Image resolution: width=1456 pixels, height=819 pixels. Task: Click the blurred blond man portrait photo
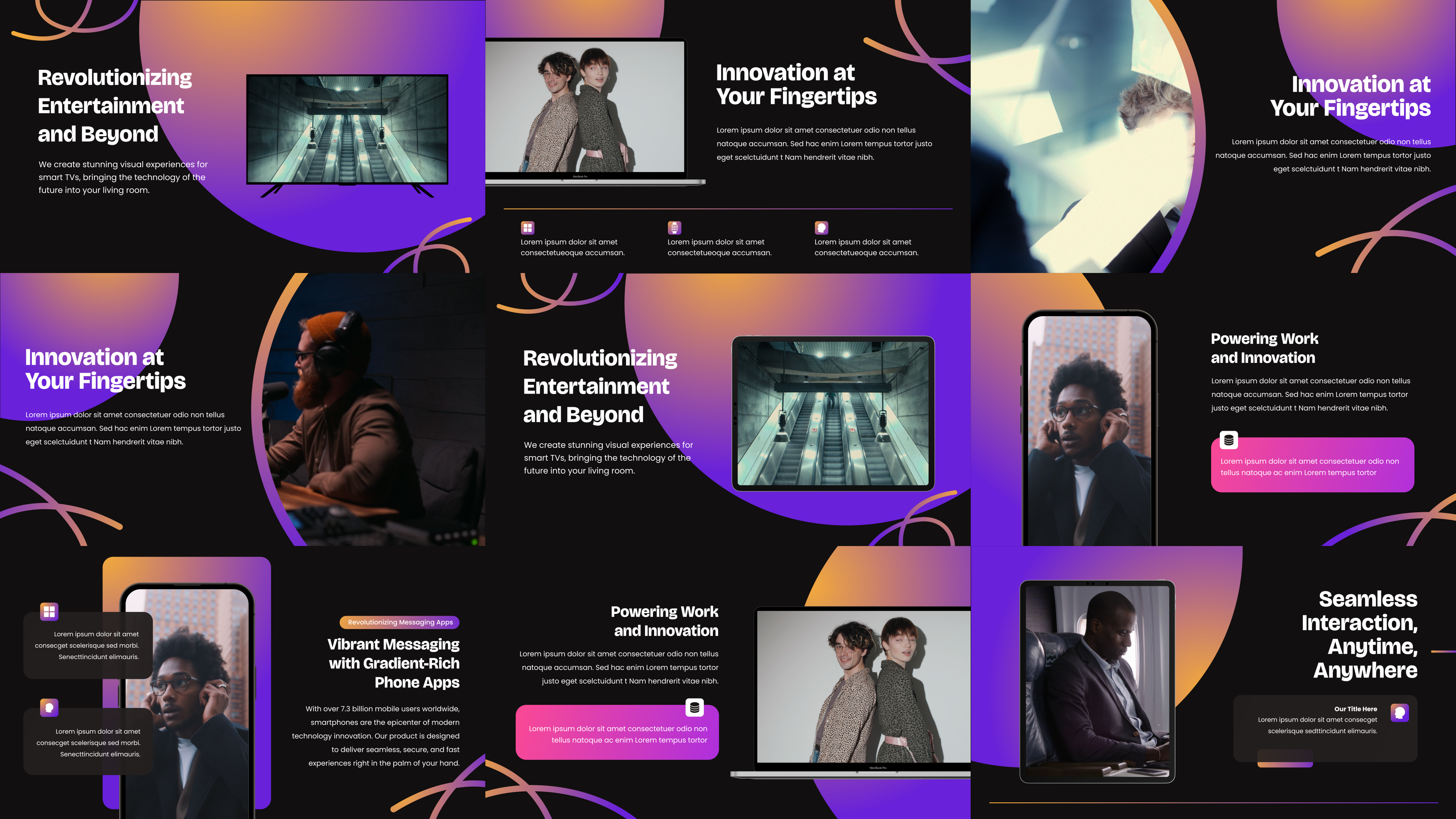pos(1083,136)
